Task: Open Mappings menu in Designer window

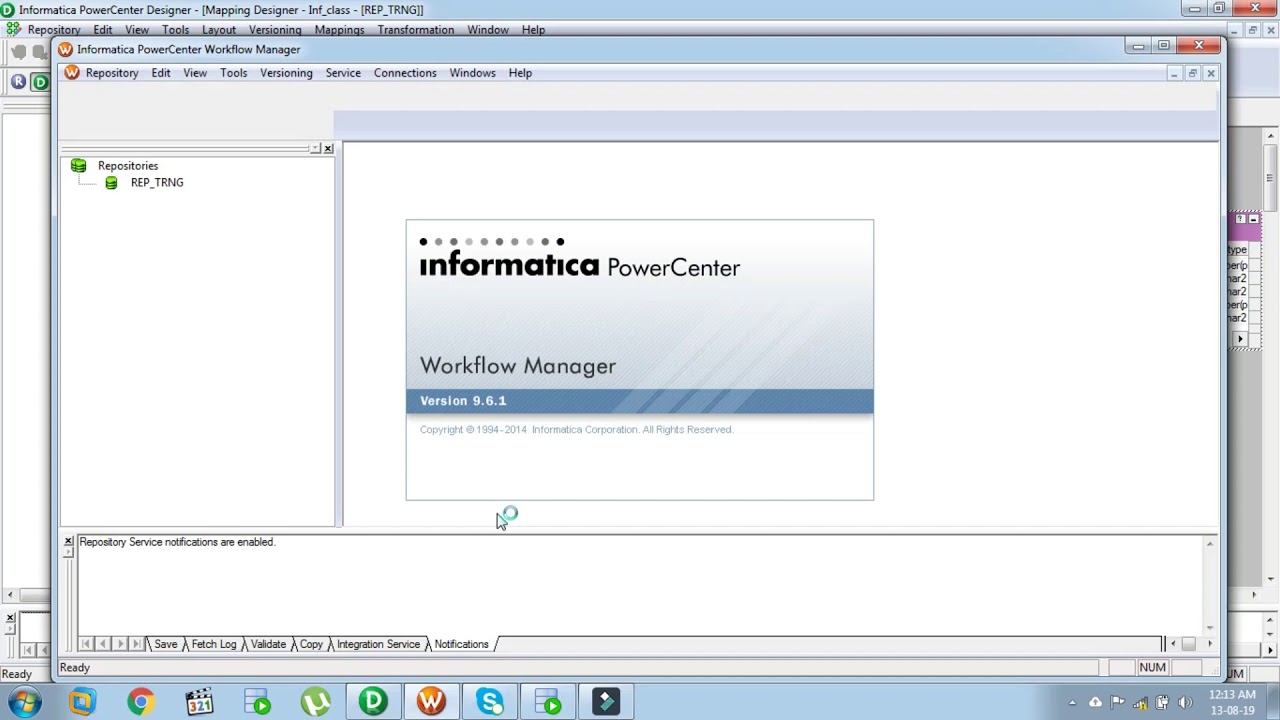Action: coord(339,30)
